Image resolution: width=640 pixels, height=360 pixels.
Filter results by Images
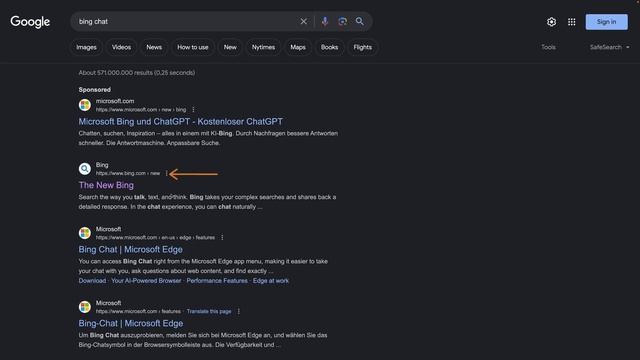87,47
